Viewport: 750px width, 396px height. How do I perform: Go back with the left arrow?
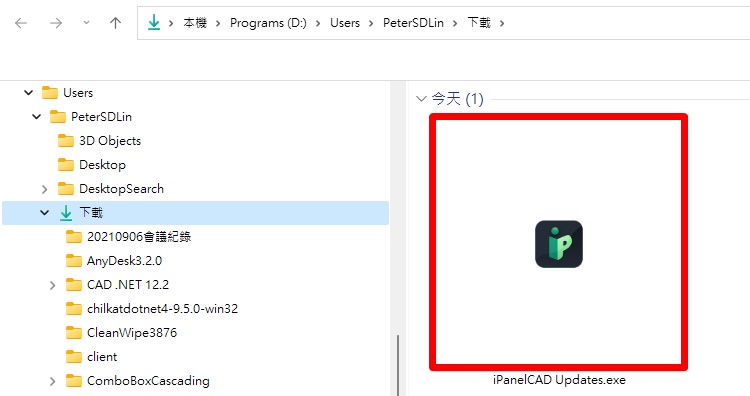tap(21, 22)
